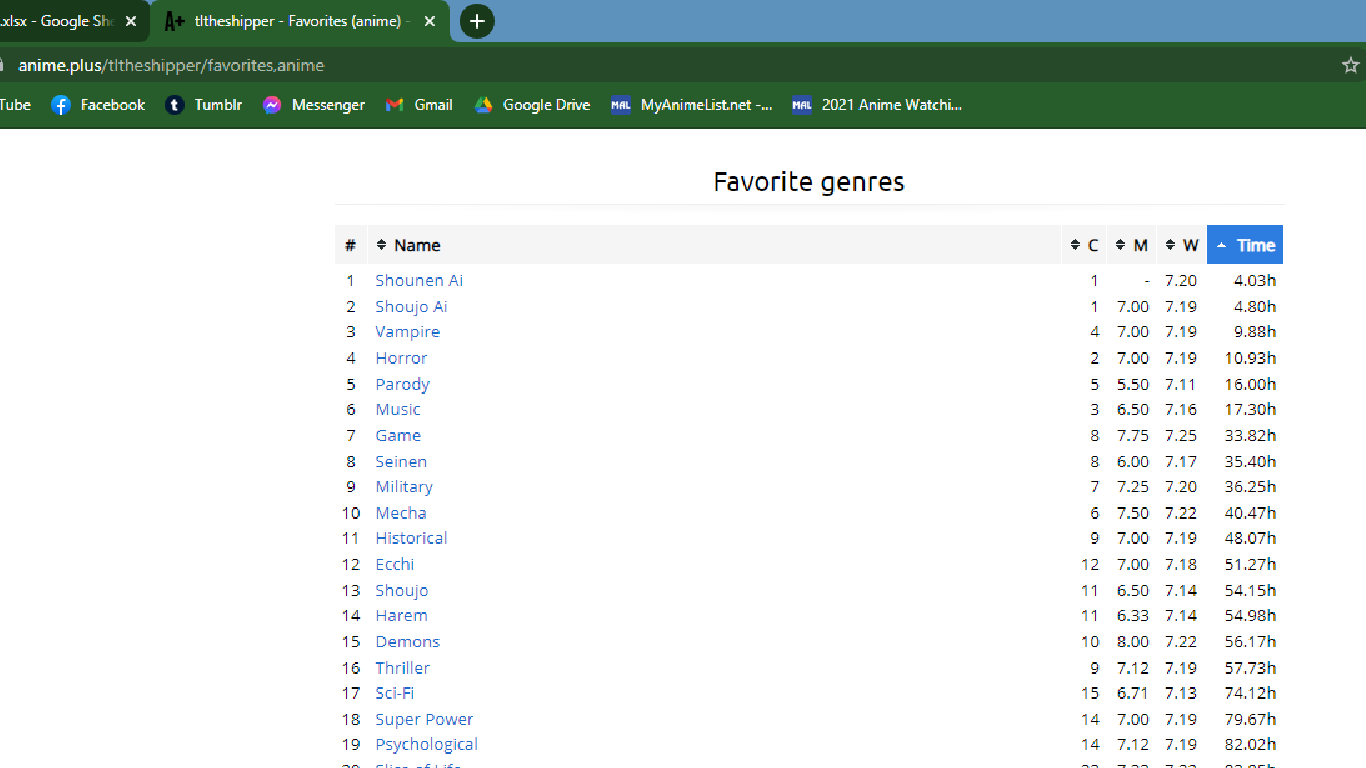Image resolution: width=1366 pixels, height=768 pixels.
Task: Open the Facebook bookmark
Action: [98, 105]
